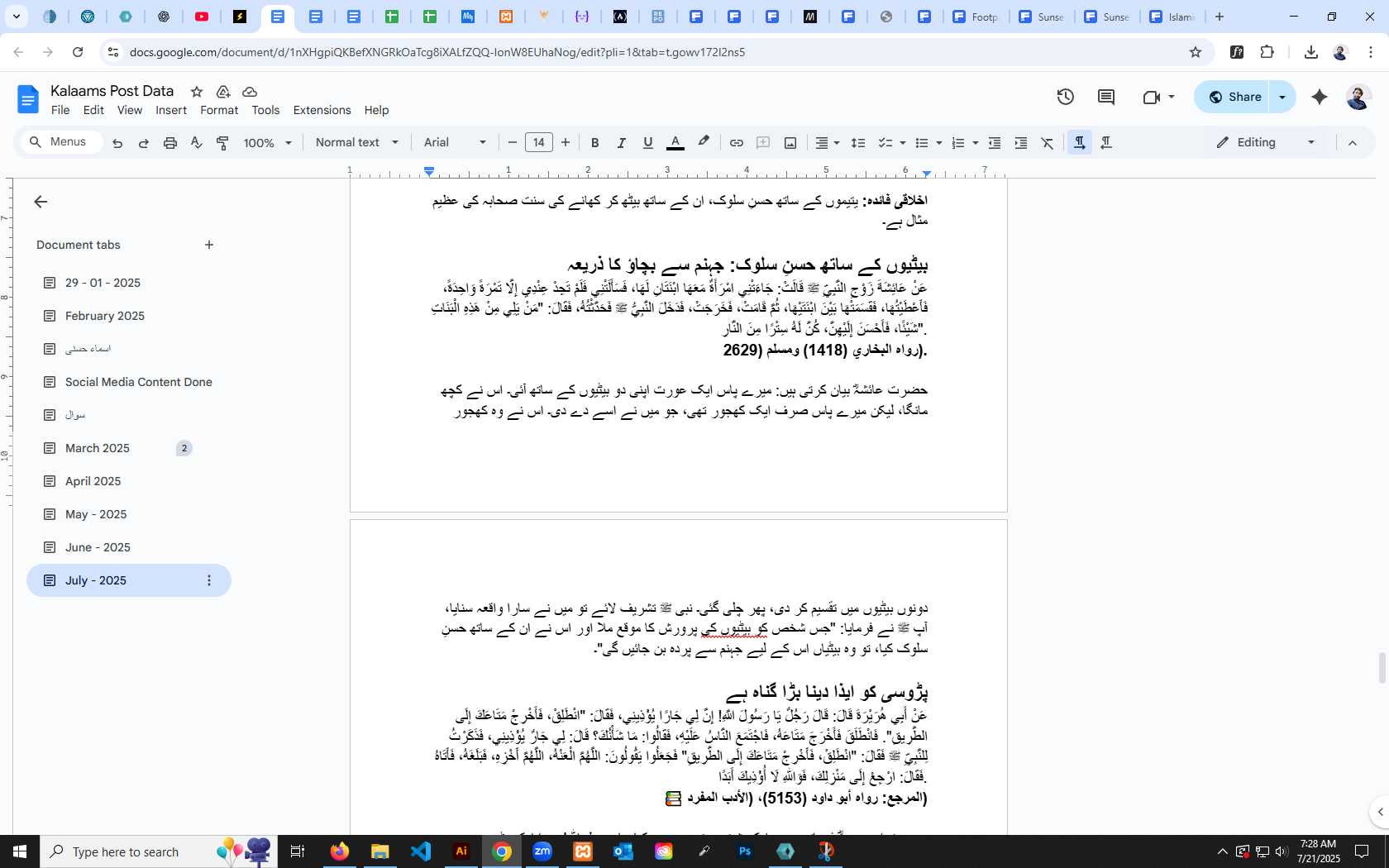Set right-to-left paragraph direction

point(1106,143)
